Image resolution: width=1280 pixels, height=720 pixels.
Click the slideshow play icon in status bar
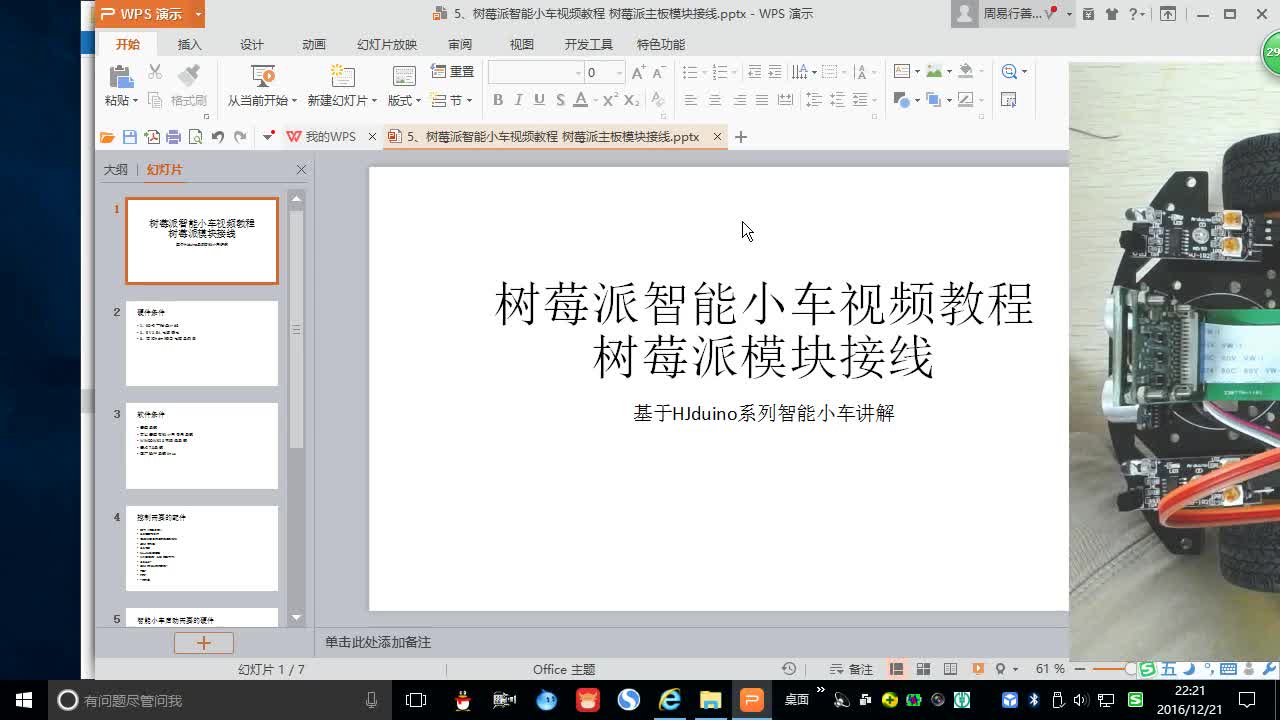point(978,669)
